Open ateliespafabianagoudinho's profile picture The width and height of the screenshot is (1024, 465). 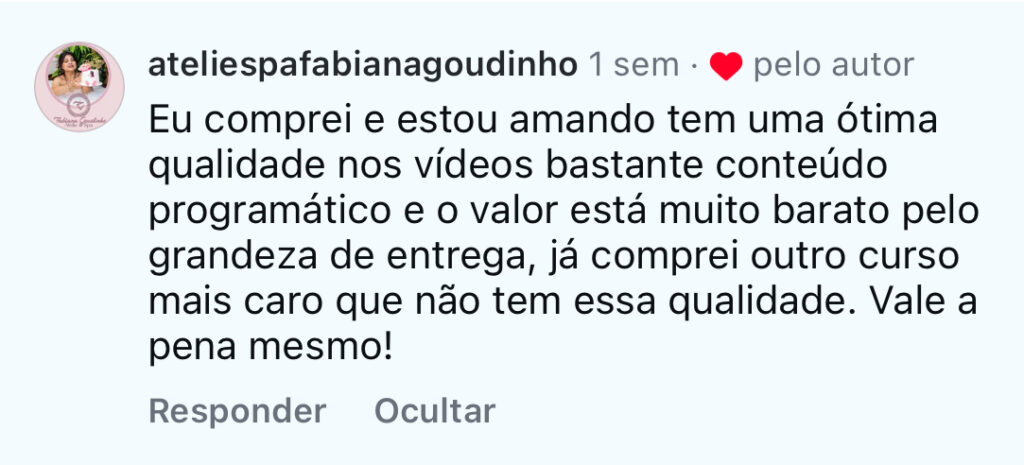tap(79, 87)
